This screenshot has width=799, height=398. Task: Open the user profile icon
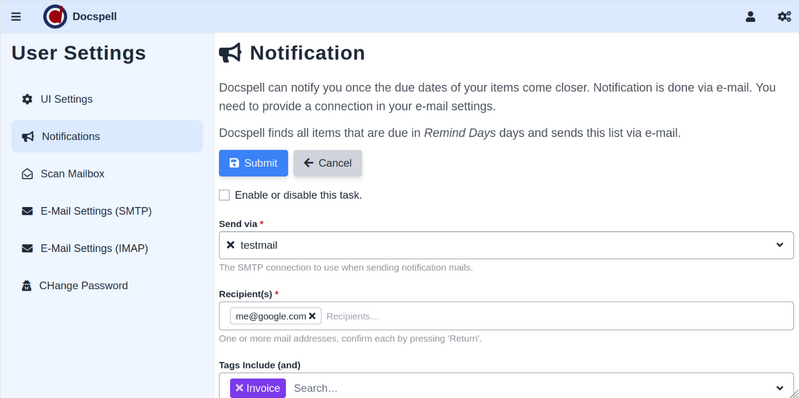750,17
